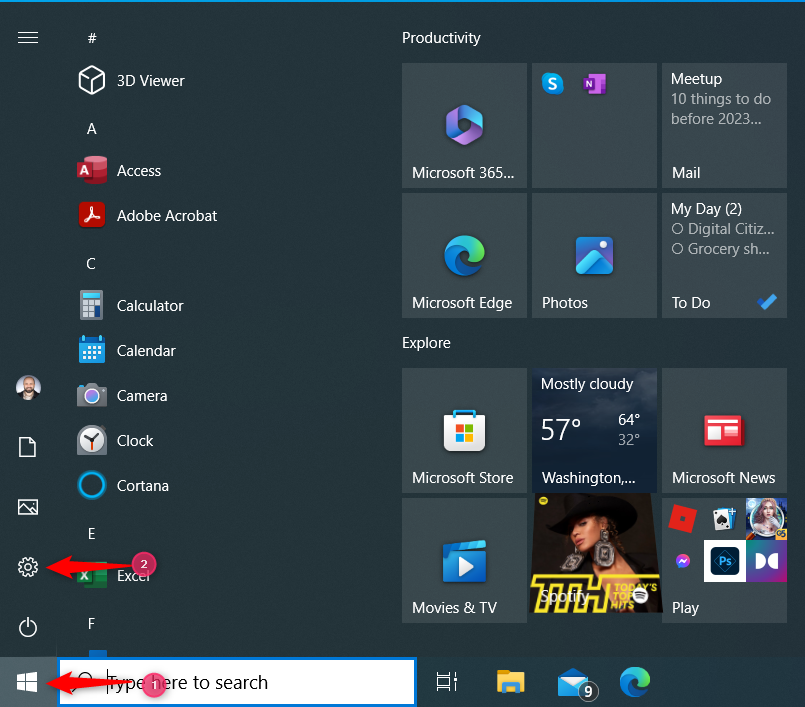Image resolution: width=805 pixels, height=707 pixels.
Task: Open Excel in the app list
Action: tap(114, 575)
